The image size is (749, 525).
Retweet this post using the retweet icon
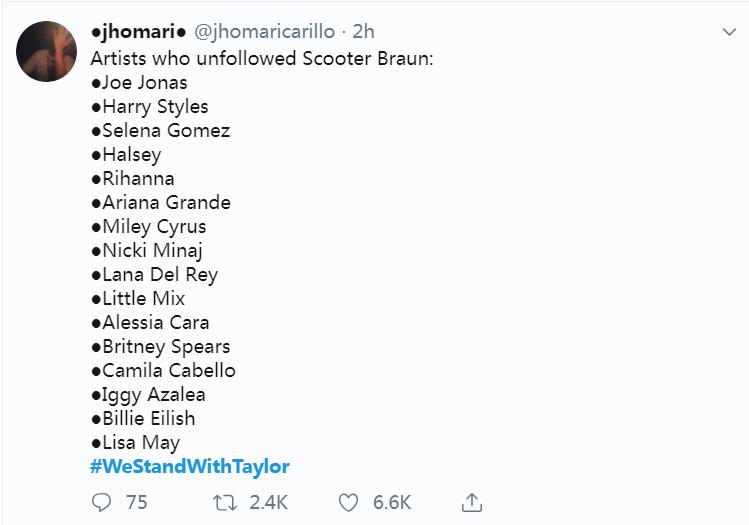point(226,502)
